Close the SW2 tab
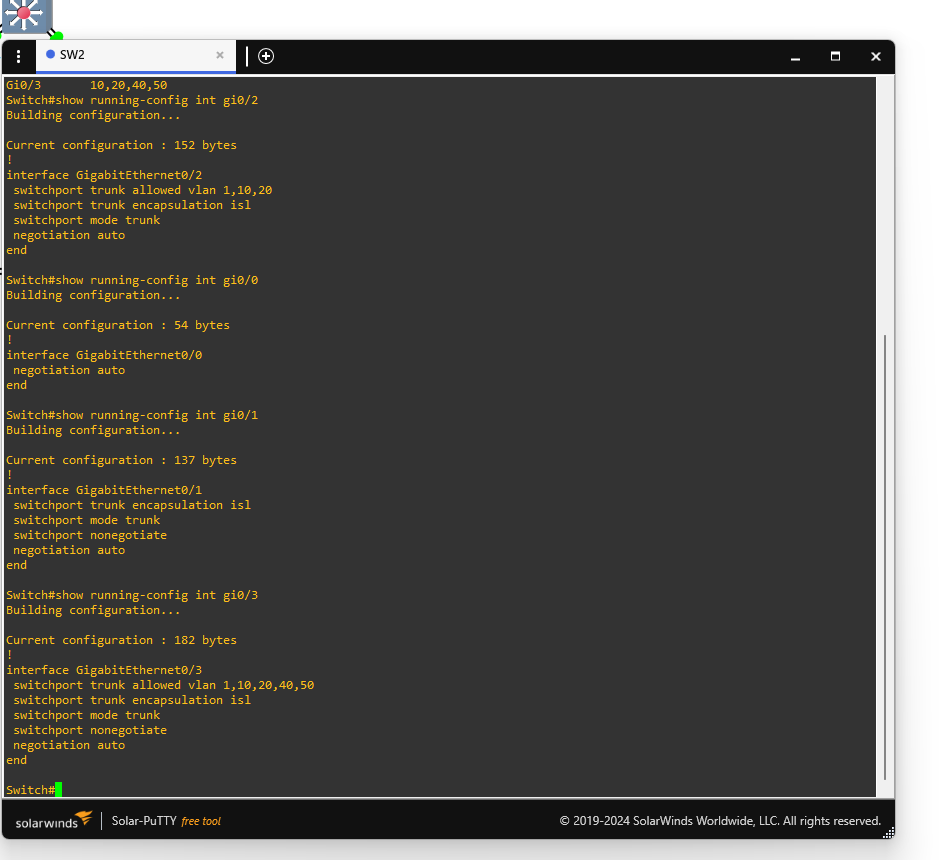 pyautogui.click(x=220, y=55)
